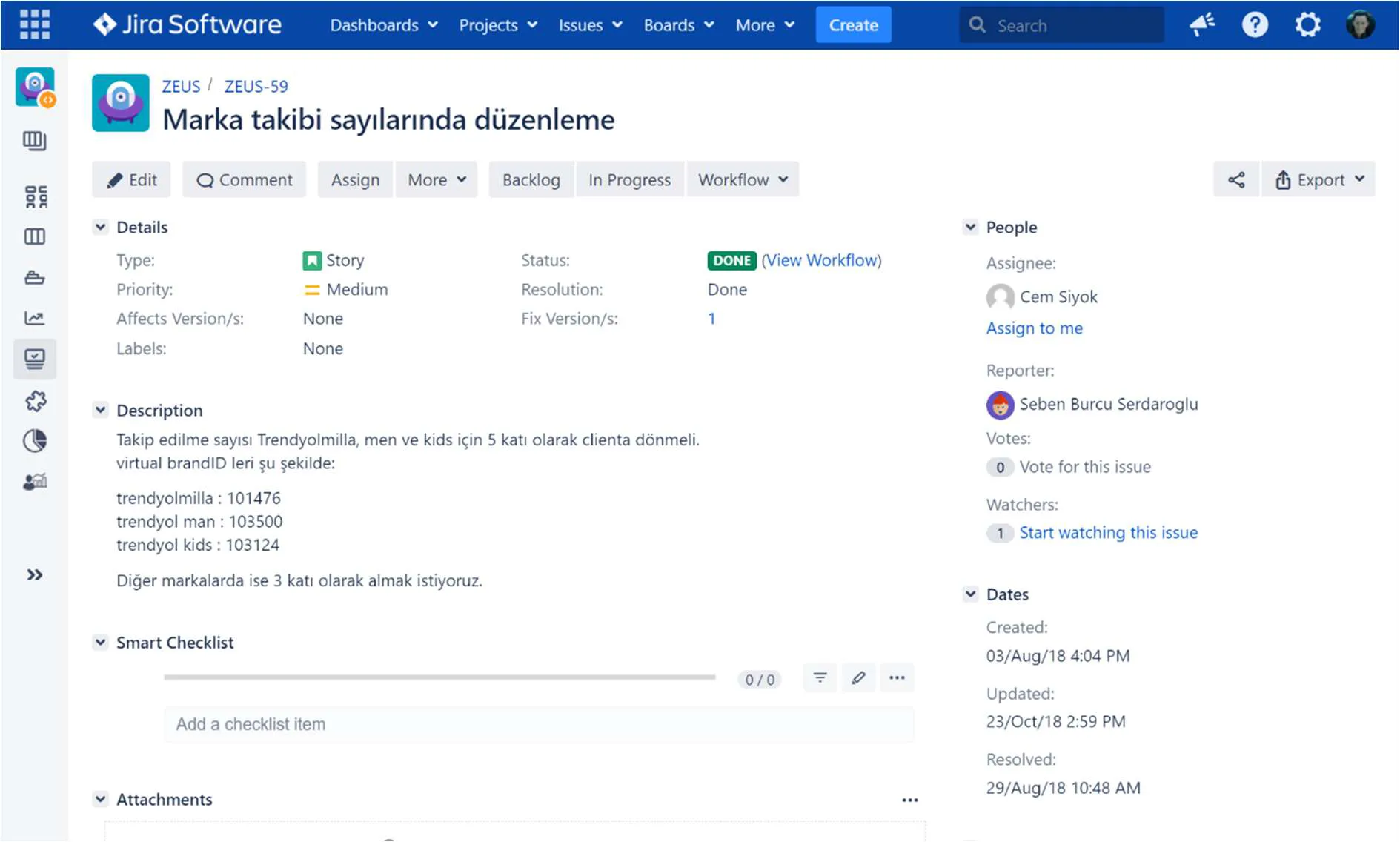Open the Workflow dropdown
Viewport: 1400px width, 842px height.
click(743, 179)
